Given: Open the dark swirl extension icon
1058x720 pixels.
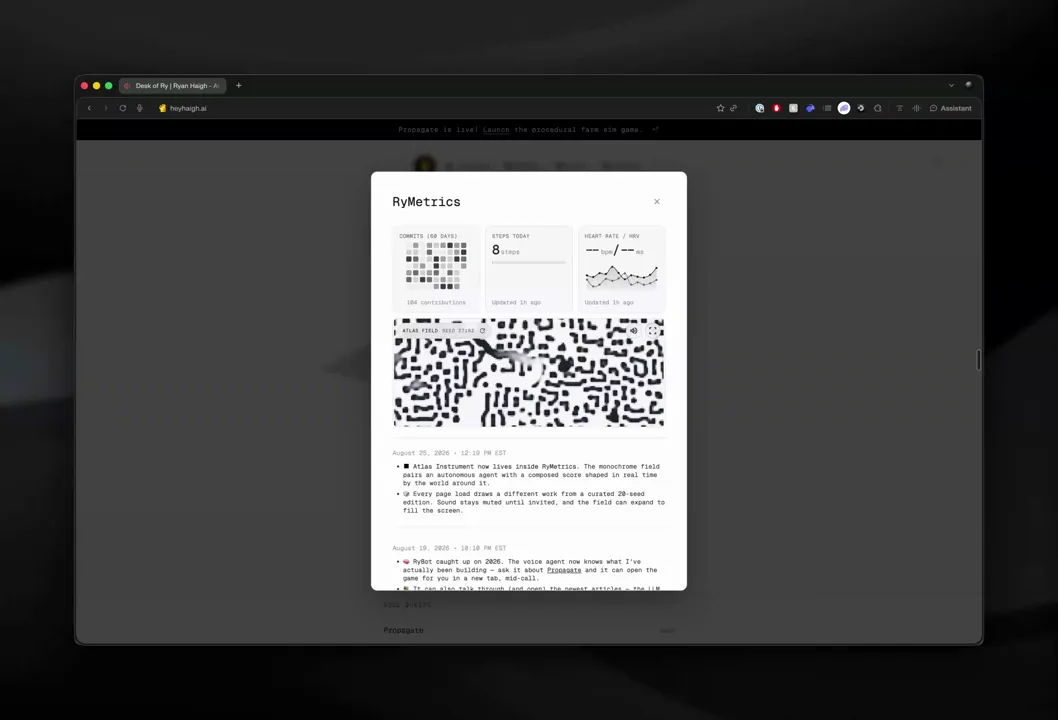Looking at the screenshot, I should (861, 108).
